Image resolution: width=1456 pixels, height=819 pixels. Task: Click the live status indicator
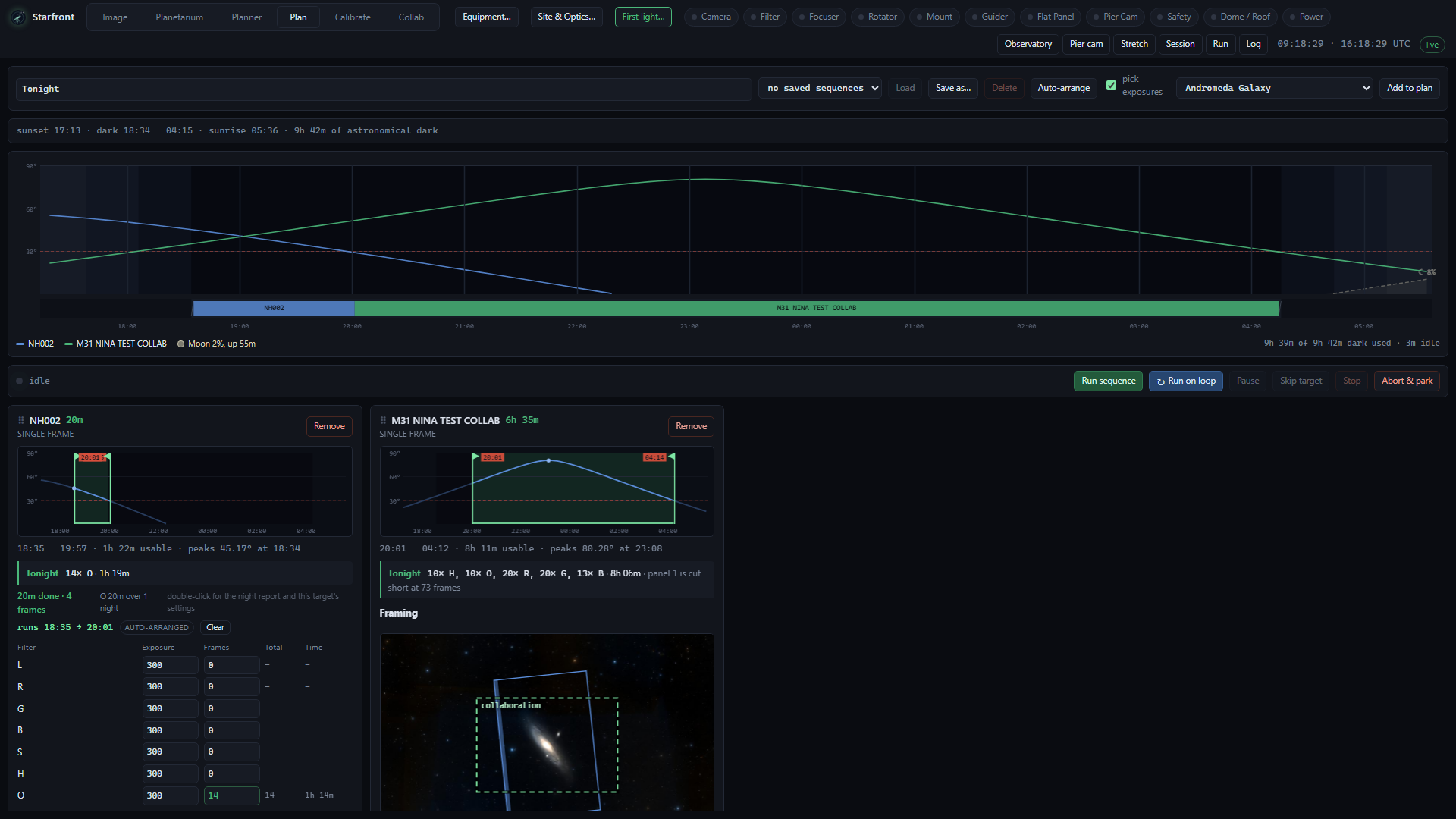1432,45
